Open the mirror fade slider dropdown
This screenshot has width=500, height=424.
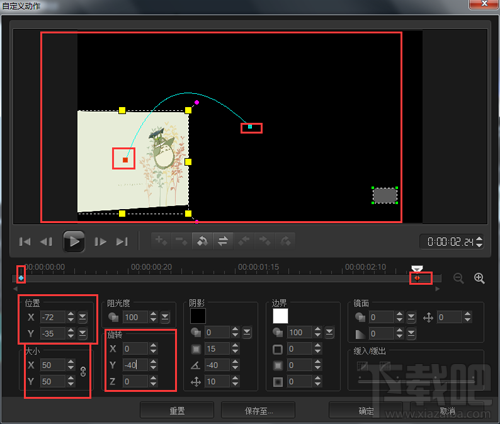pos(411,333)
